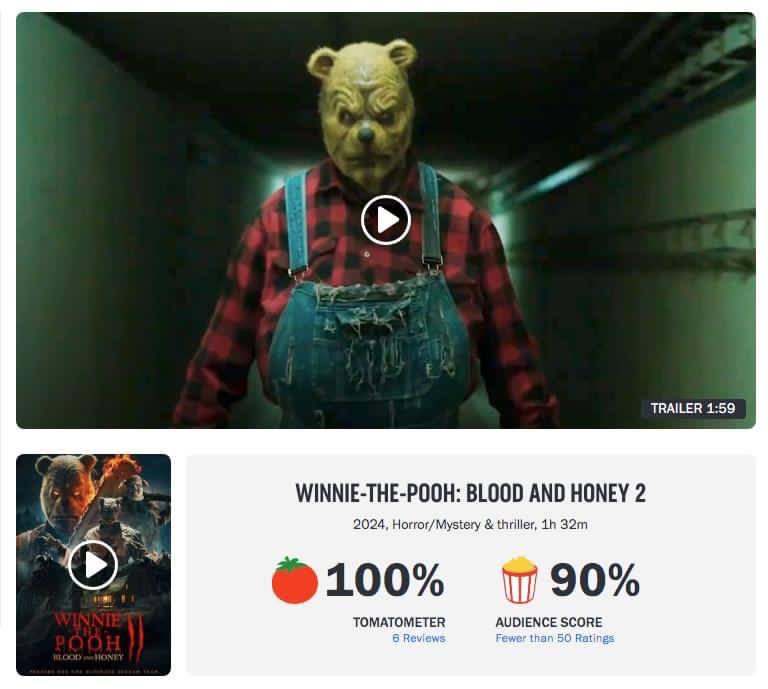The image size is (768, 689).
Task: Start the video from the poster's play icon
Action: tap(93, 565)
